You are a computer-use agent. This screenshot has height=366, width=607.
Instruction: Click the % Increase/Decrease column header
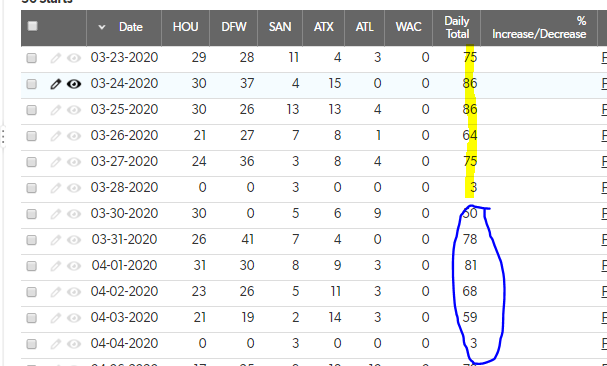coord(539,27)
